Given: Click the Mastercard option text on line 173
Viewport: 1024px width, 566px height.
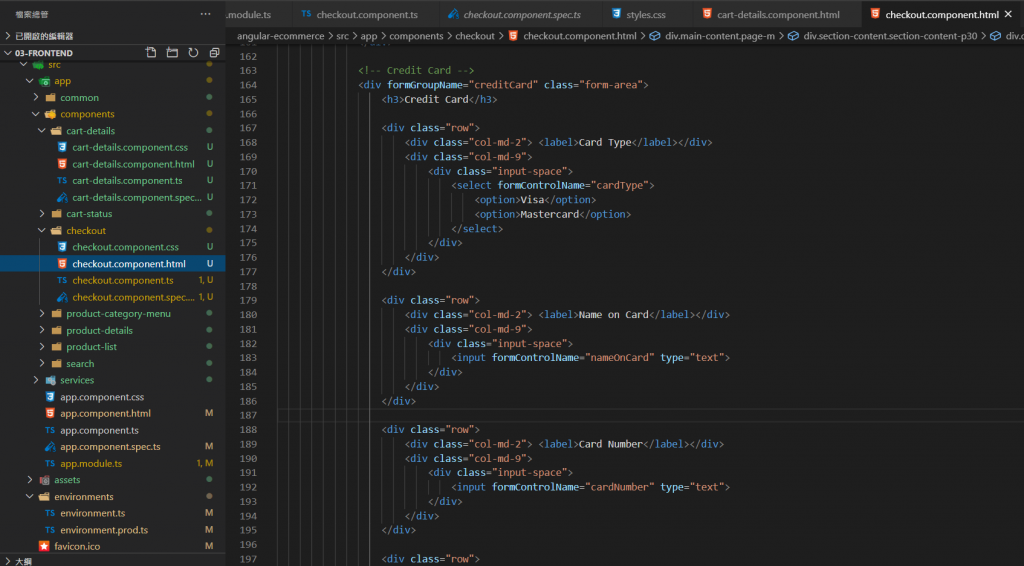Looking at the screenshot, I should [549, 214].
